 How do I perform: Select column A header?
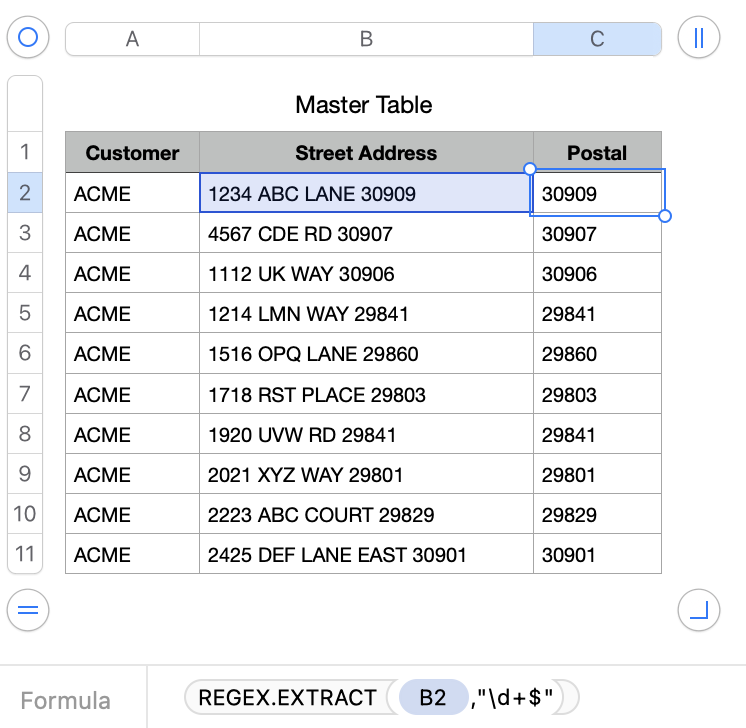tap(132, 39)
